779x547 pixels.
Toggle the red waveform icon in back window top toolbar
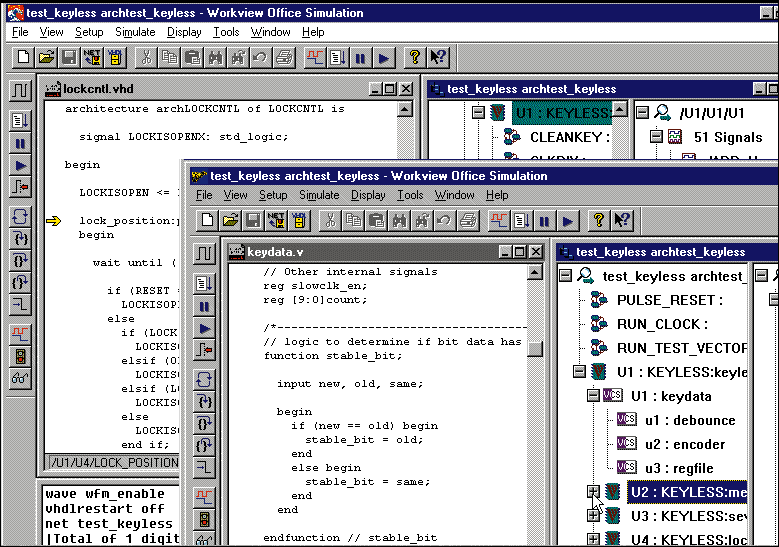(314, 57)
